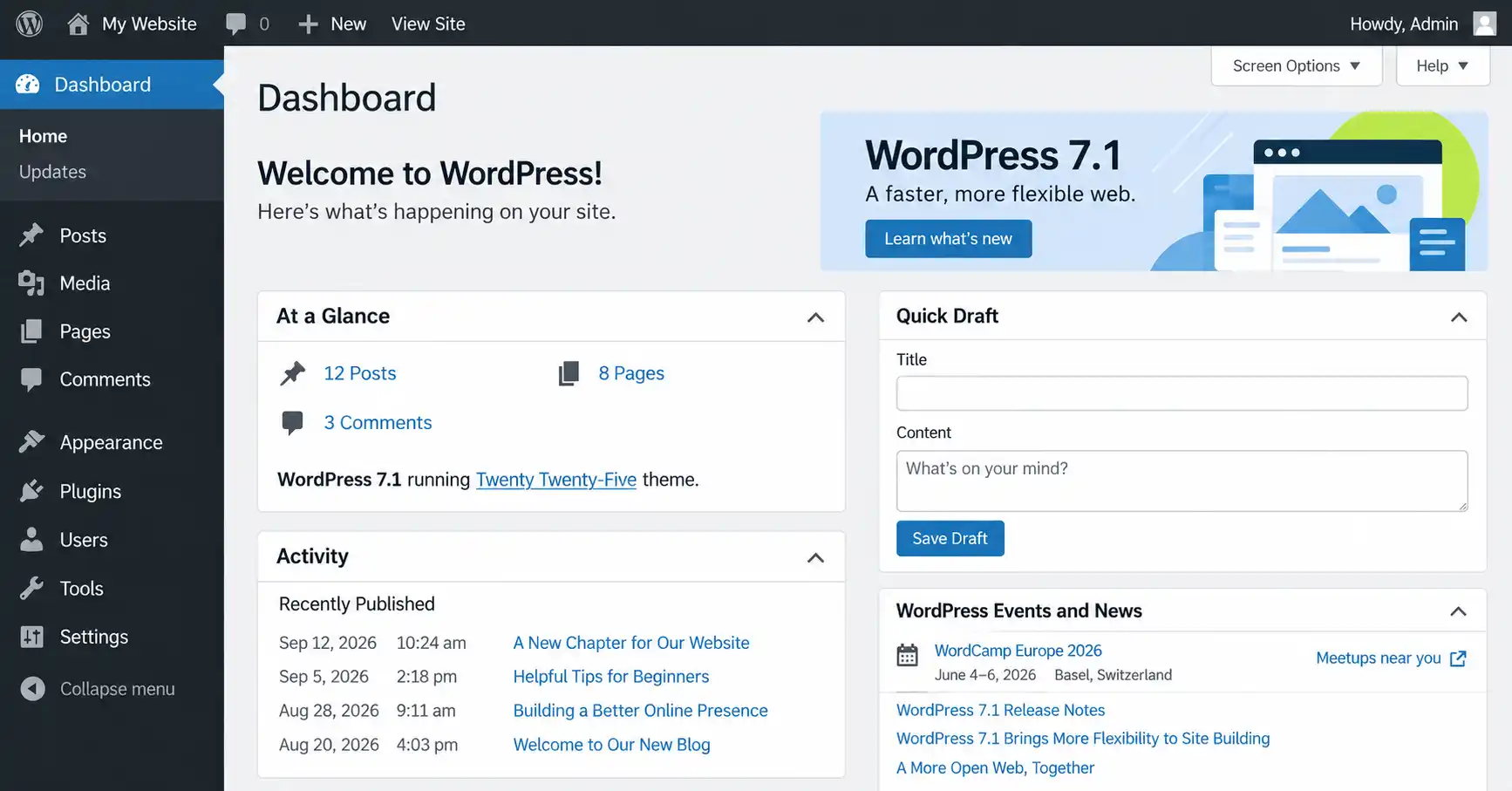Open the Admin user avatar
The image size is (1512, 791).
[x=1485, y=24]
